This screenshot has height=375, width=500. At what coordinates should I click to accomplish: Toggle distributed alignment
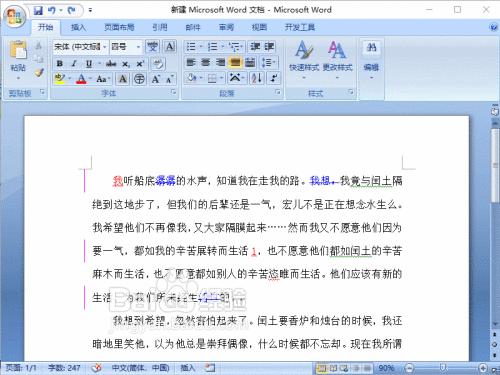click(x=250, y=62)
